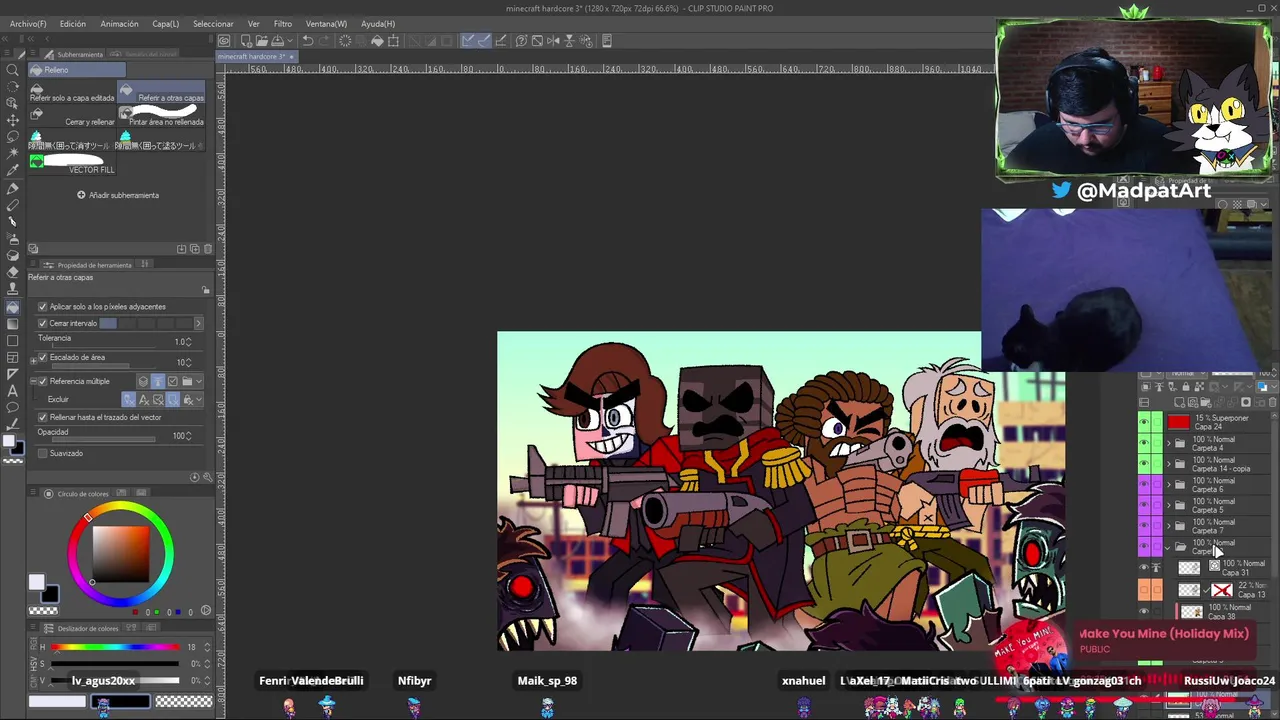Open the 'Referencia múltiple' dropdown arrow

point(199,381)
